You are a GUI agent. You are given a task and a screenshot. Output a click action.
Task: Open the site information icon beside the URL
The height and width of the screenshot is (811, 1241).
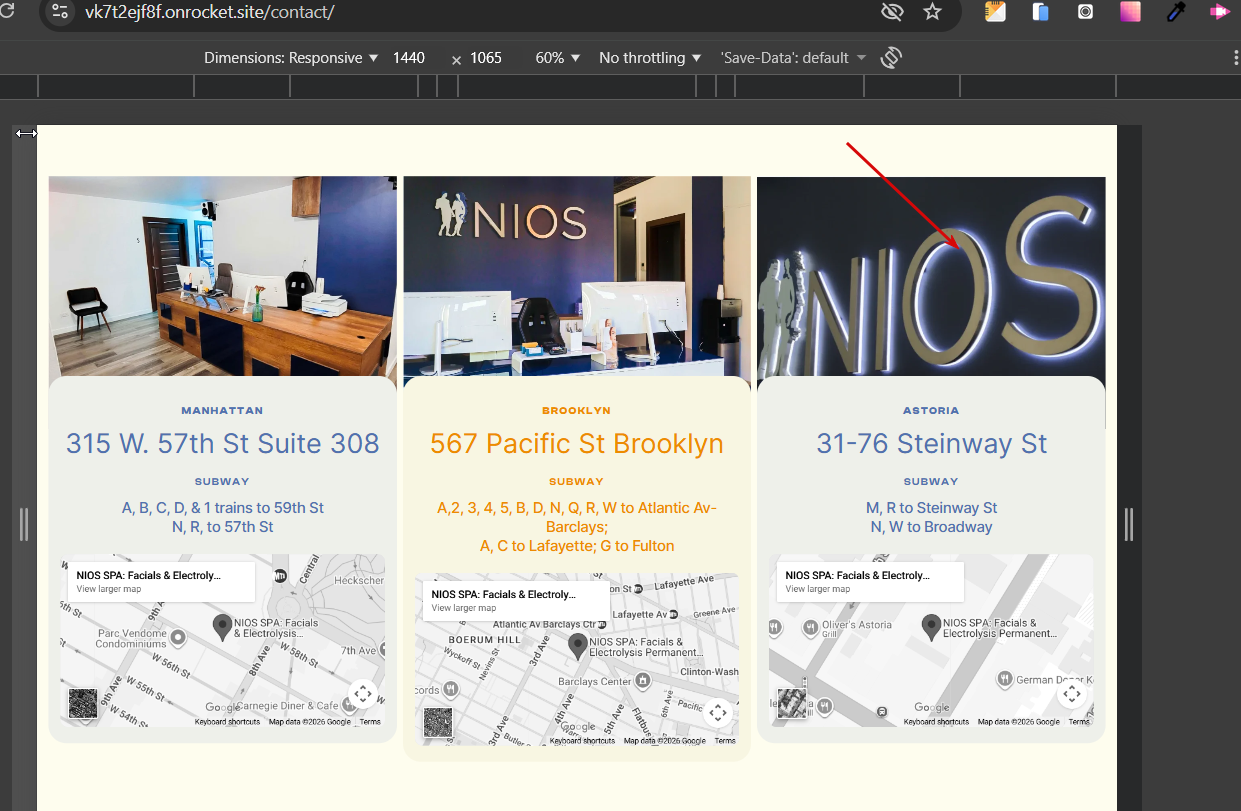[x=60, y=12]
